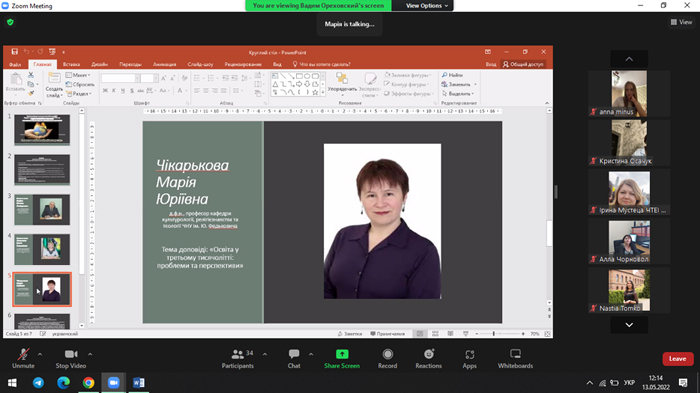700x393 pixels.
Task: Click the Record meeting icon
Action: 388,354
